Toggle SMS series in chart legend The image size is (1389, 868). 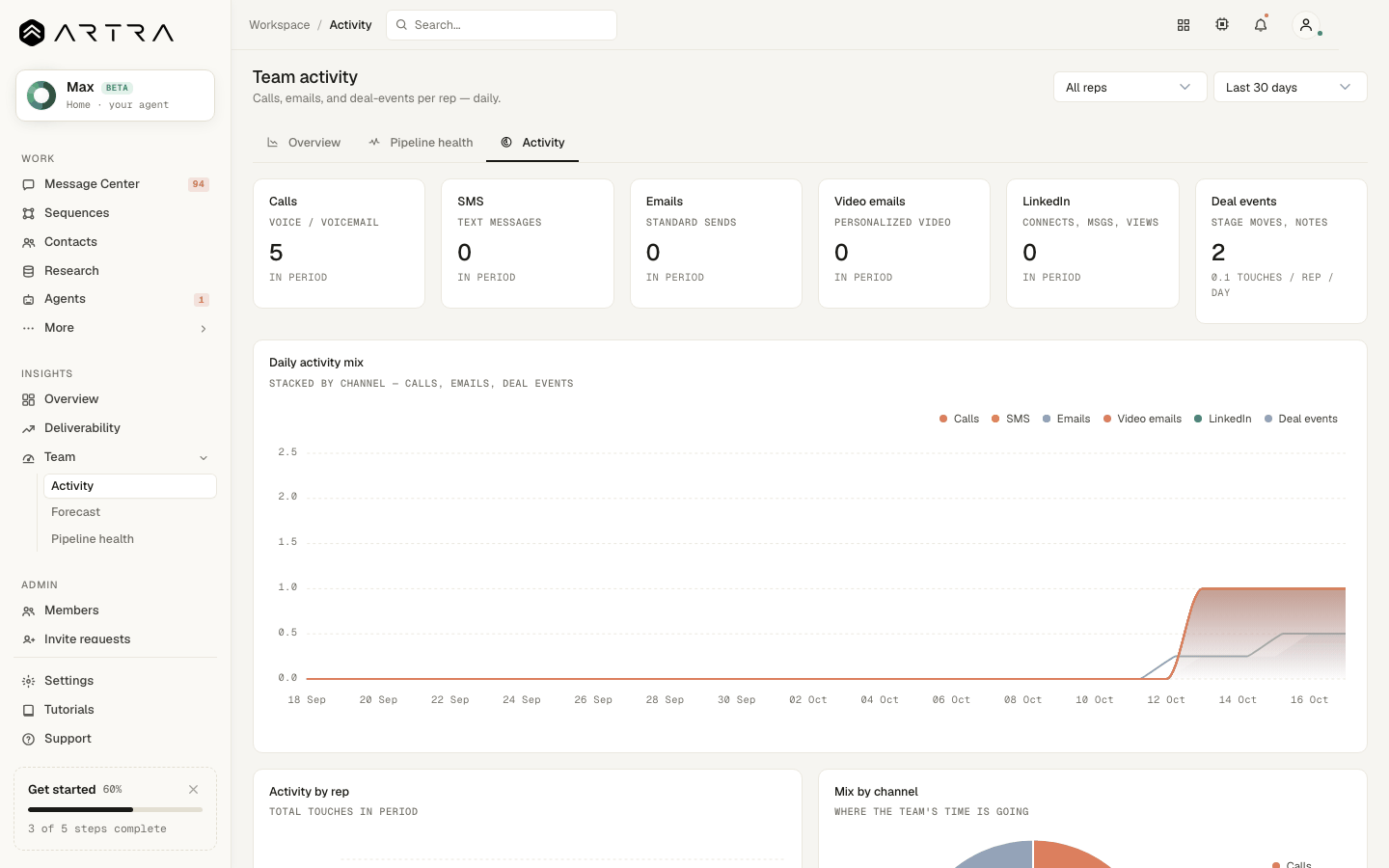point(1011,419)
